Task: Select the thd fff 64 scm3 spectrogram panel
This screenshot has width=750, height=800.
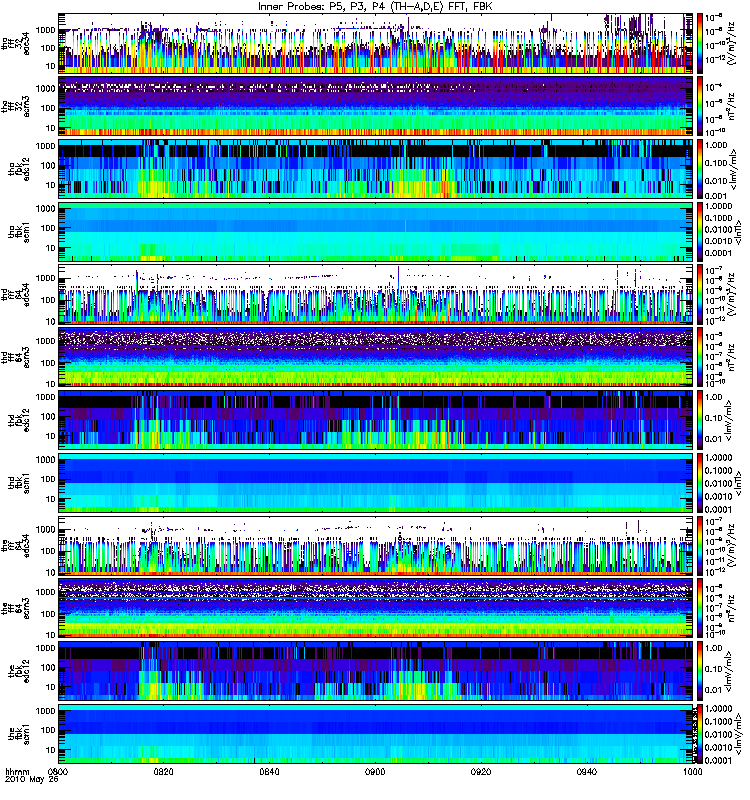Action: pyautogui.click(x=376, y=357)
